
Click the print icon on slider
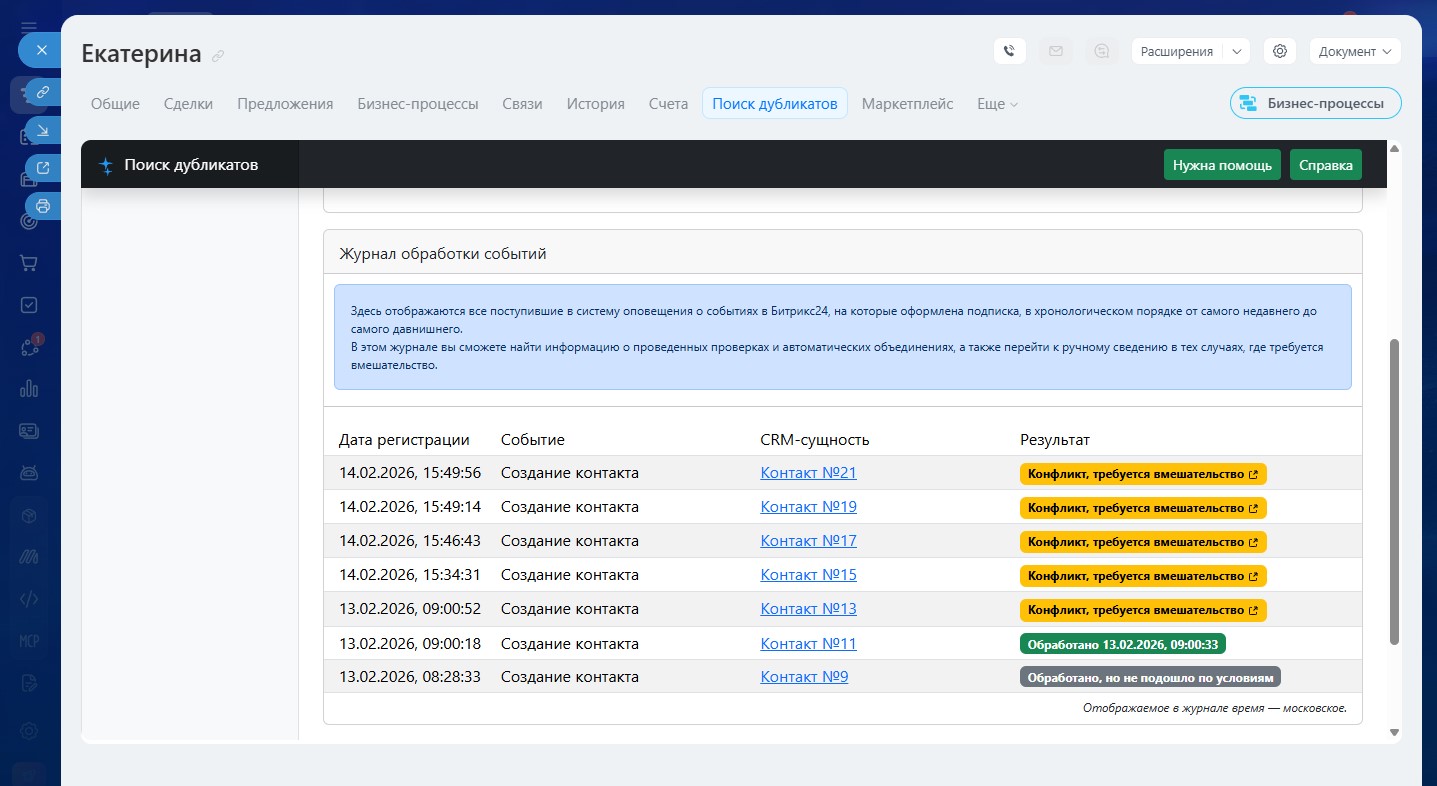pyautogui.click(x=43, y=206)
